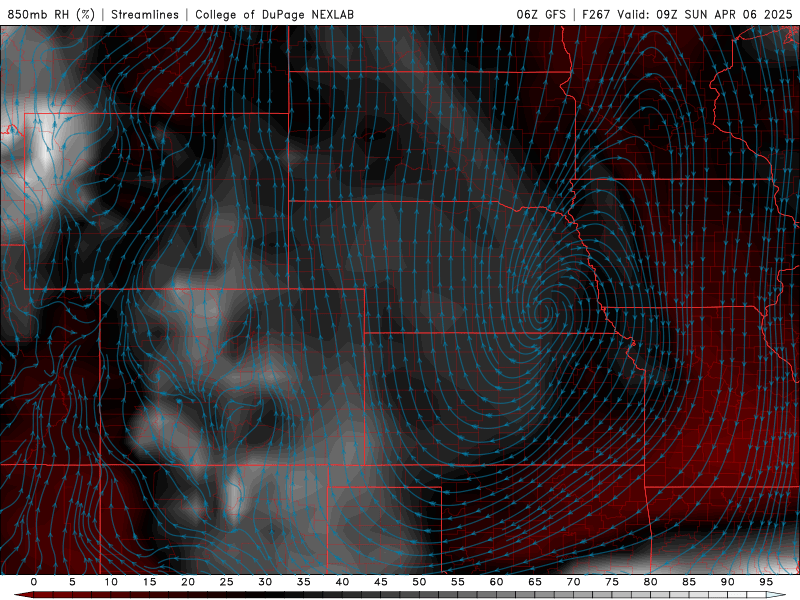Click the "65" value on the color scale

pyautogui.click(x=535, y=582)
